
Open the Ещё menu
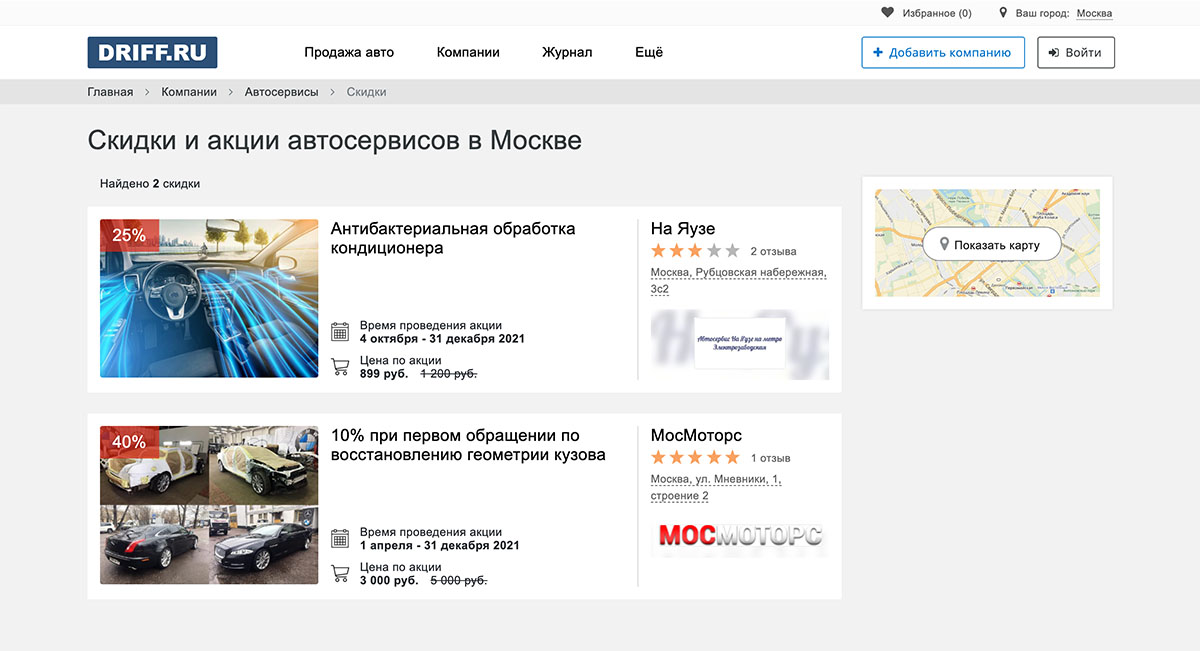coord(648,53)
